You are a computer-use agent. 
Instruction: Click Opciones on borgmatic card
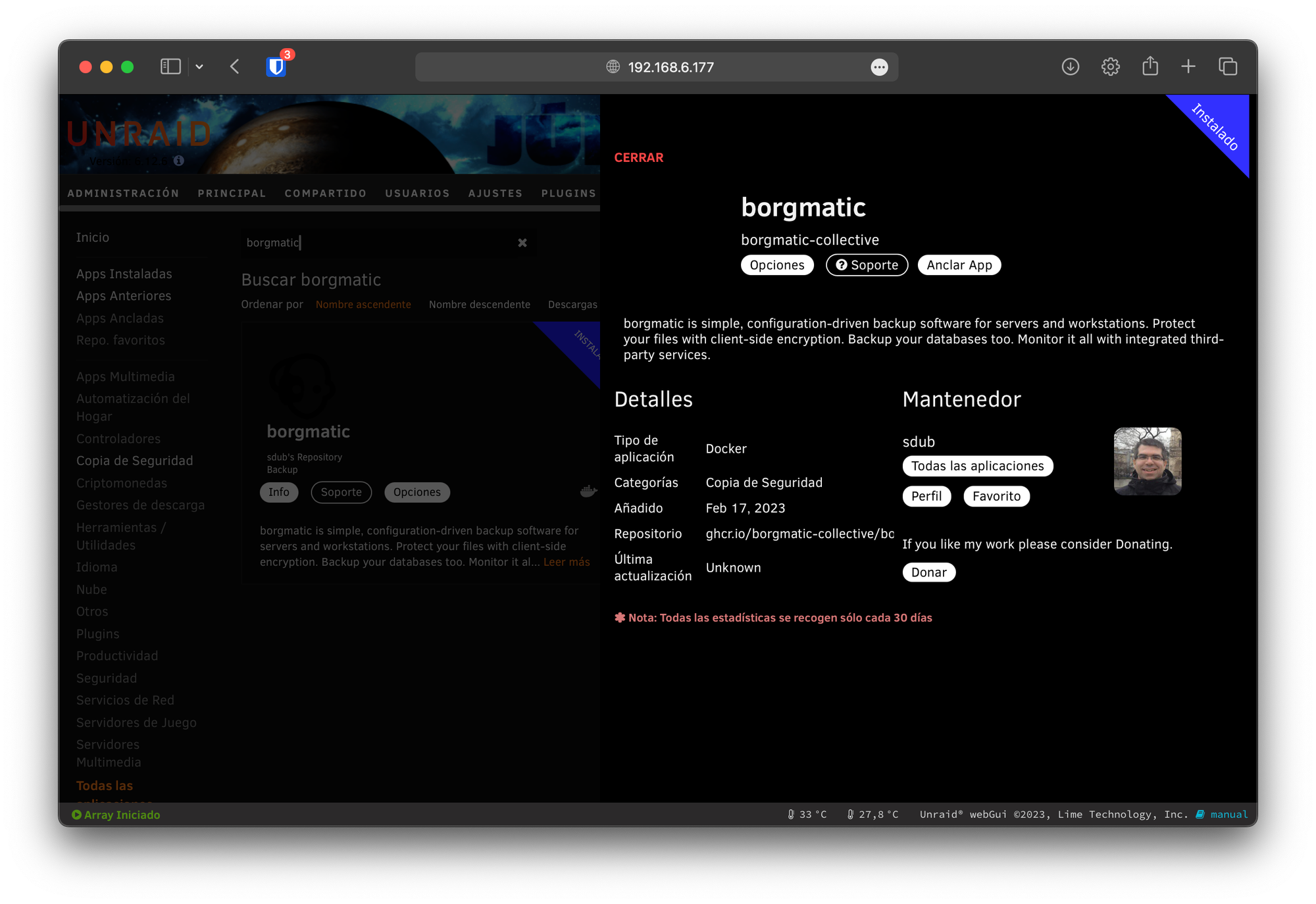[417, 492]
